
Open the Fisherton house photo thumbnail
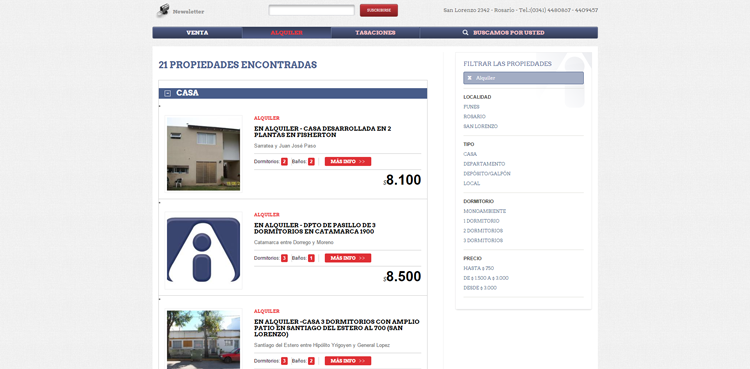[x=203, y=154]
